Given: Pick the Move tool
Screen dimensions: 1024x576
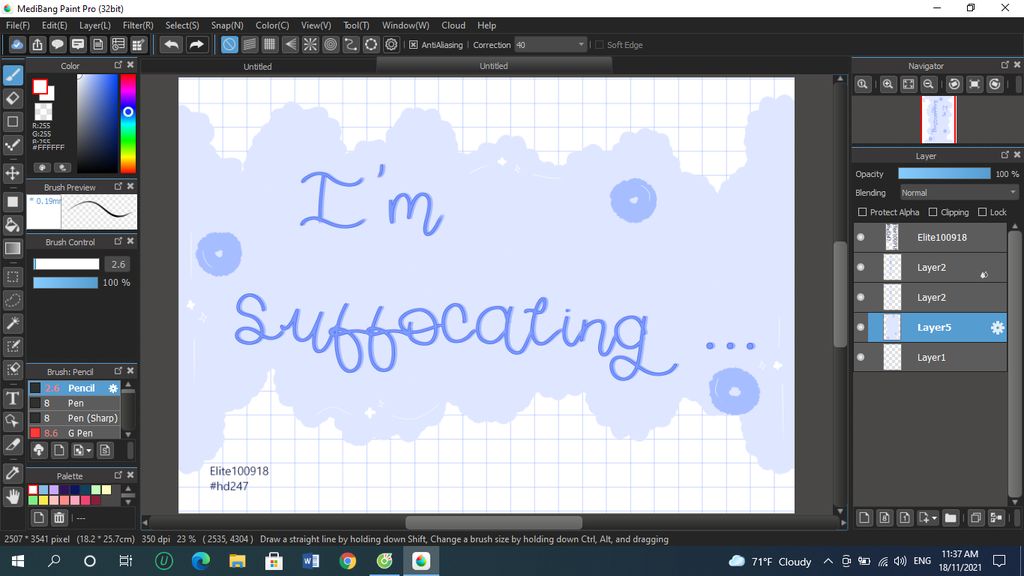Looking at the screenshot, I should [13, 173].
